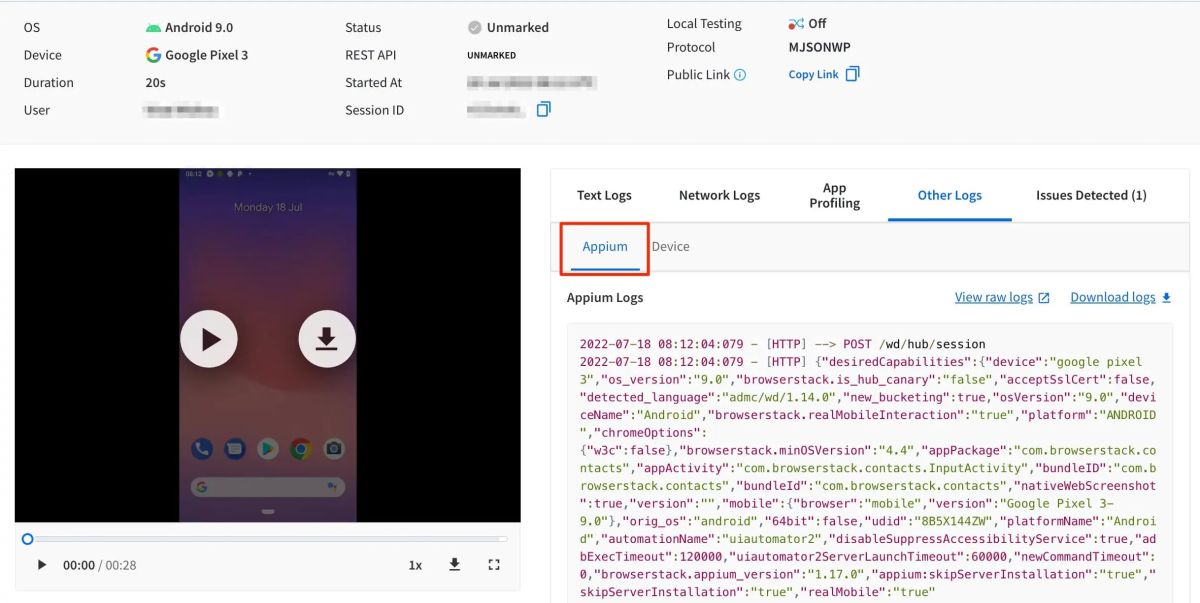The width and height of the screenshot is (1200, 603).
Task: Select the Appium sub-tab
Action: point(605,247)
